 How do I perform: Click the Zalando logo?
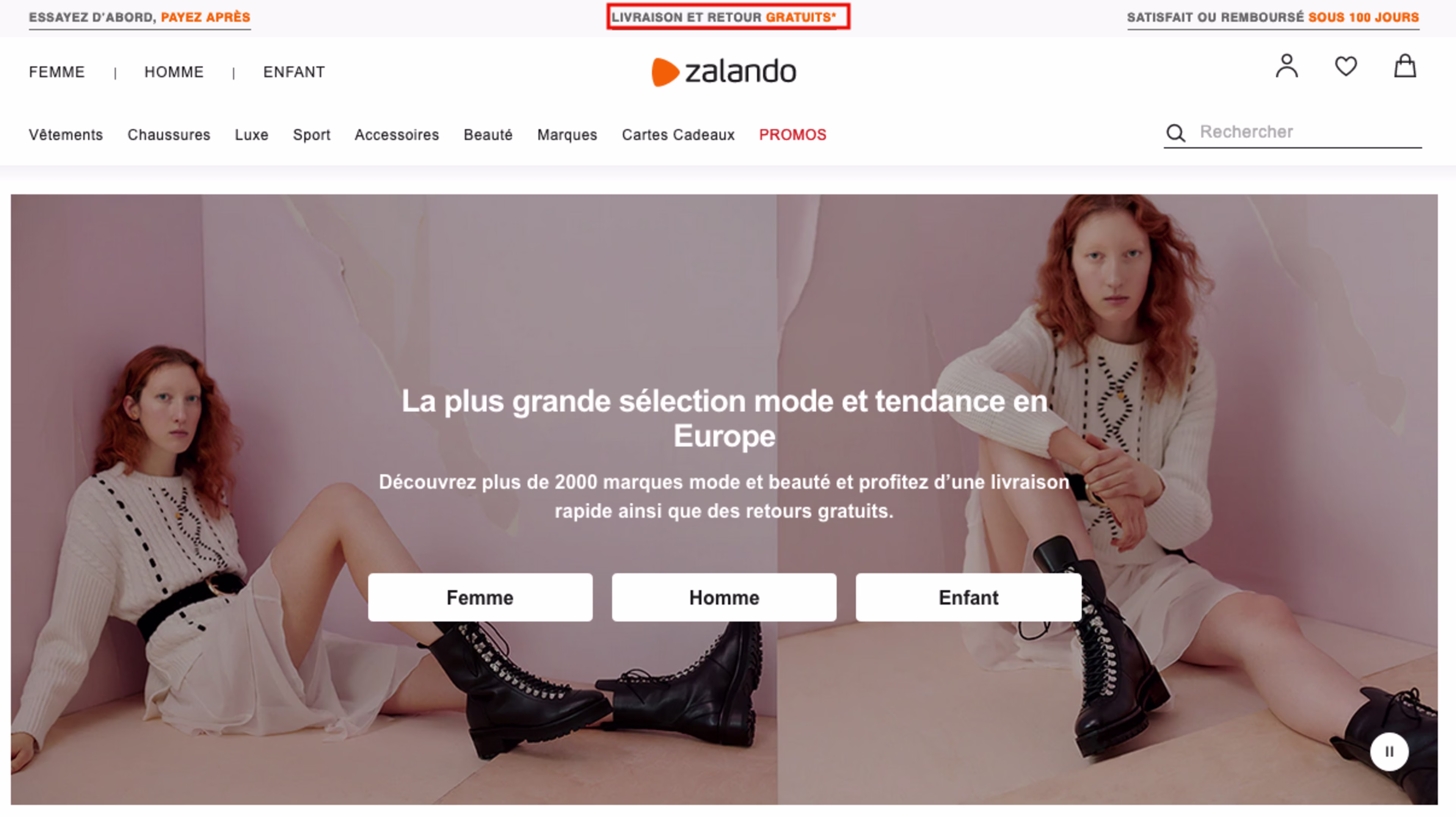point(723,72)
